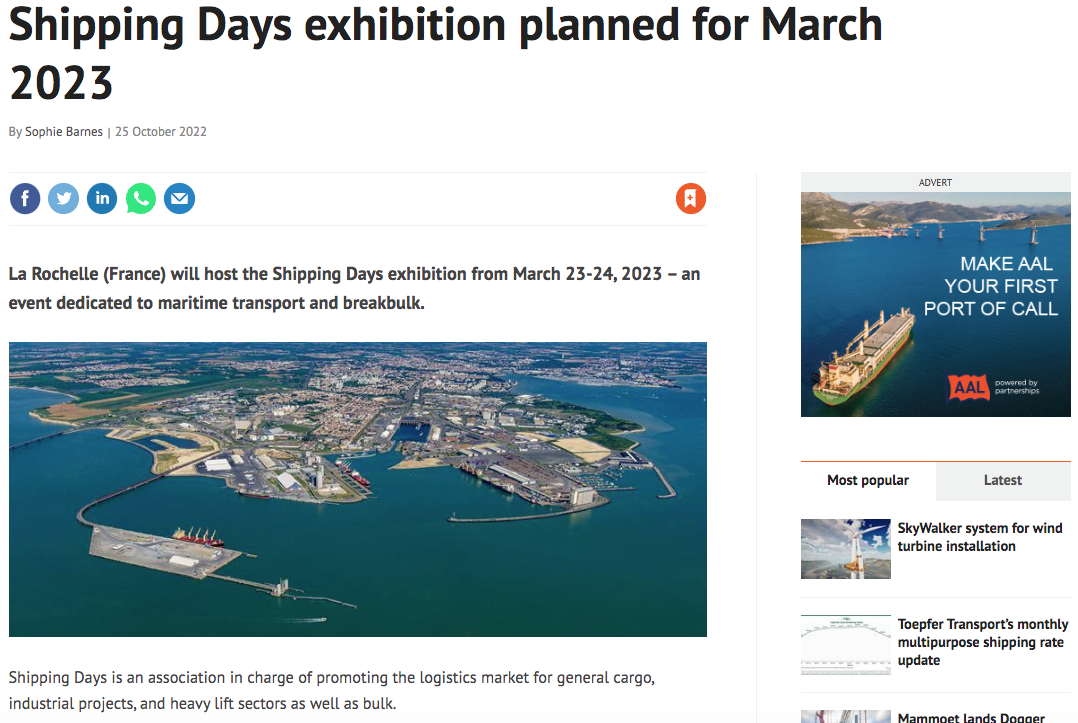Click the aerial port photo of La Rochelle
1078x723 pixels.
(x=358, y=489)
